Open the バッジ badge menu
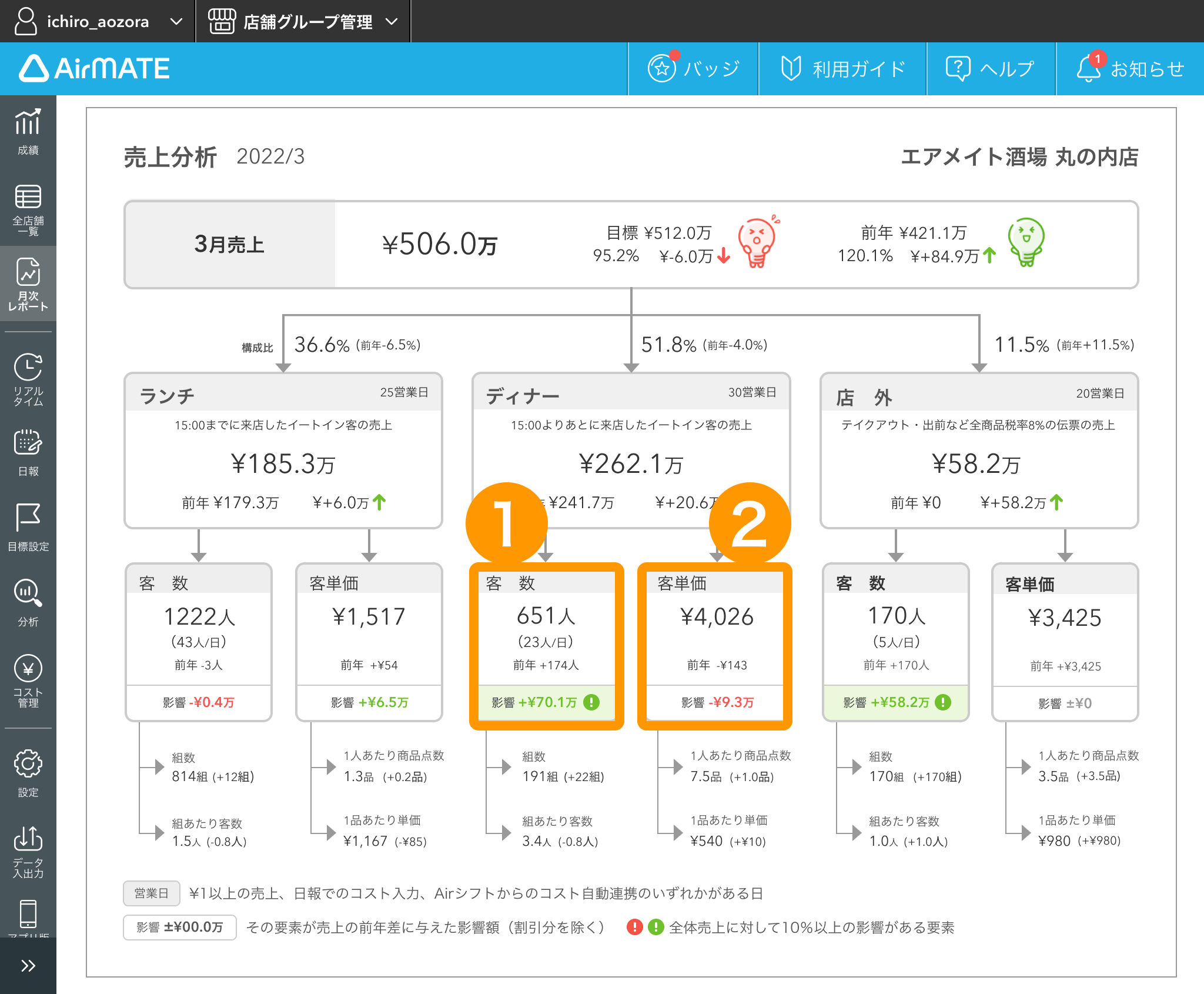Screen dimensions: 1204x994 (693, 69)
